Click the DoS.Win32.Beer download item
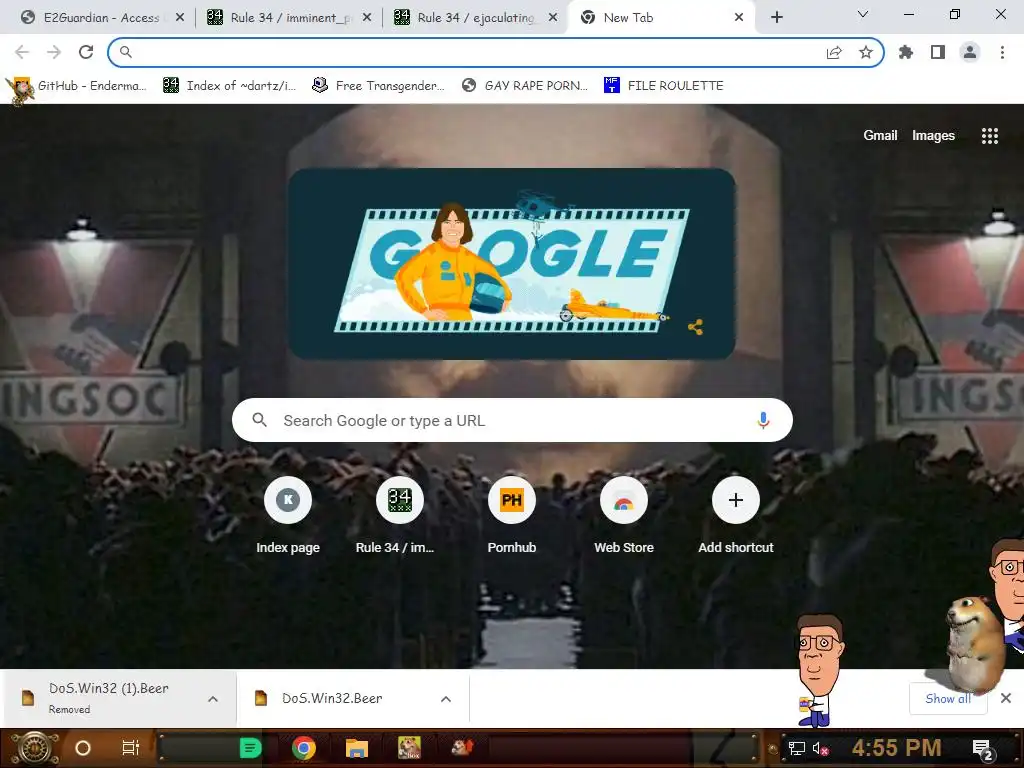This screenshot has width=1024, height=768. point(332,699)
